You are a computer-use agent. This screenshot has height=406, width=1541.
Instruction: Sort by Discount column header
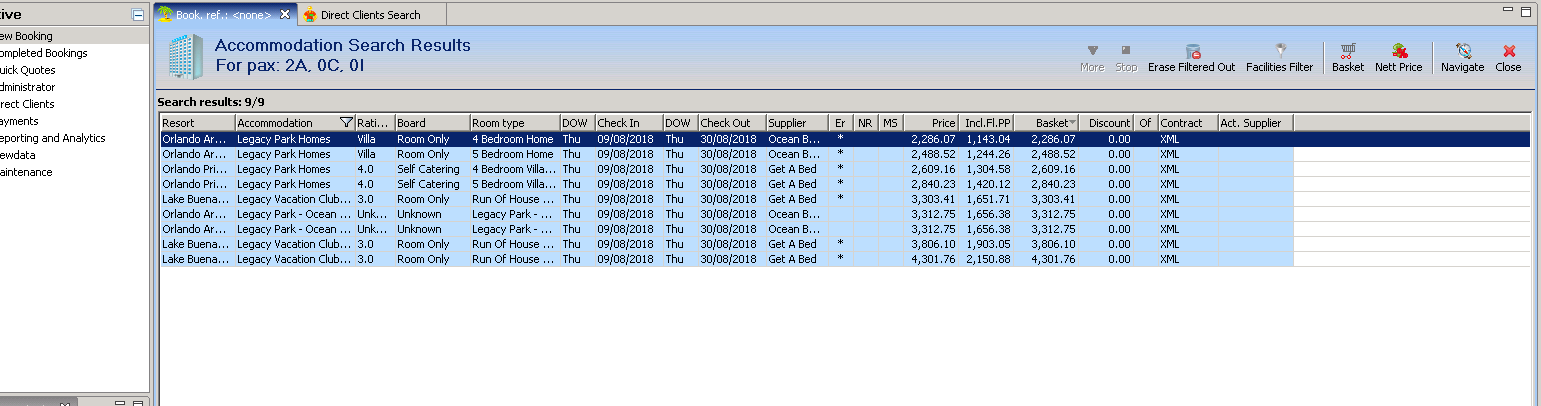1107,123
